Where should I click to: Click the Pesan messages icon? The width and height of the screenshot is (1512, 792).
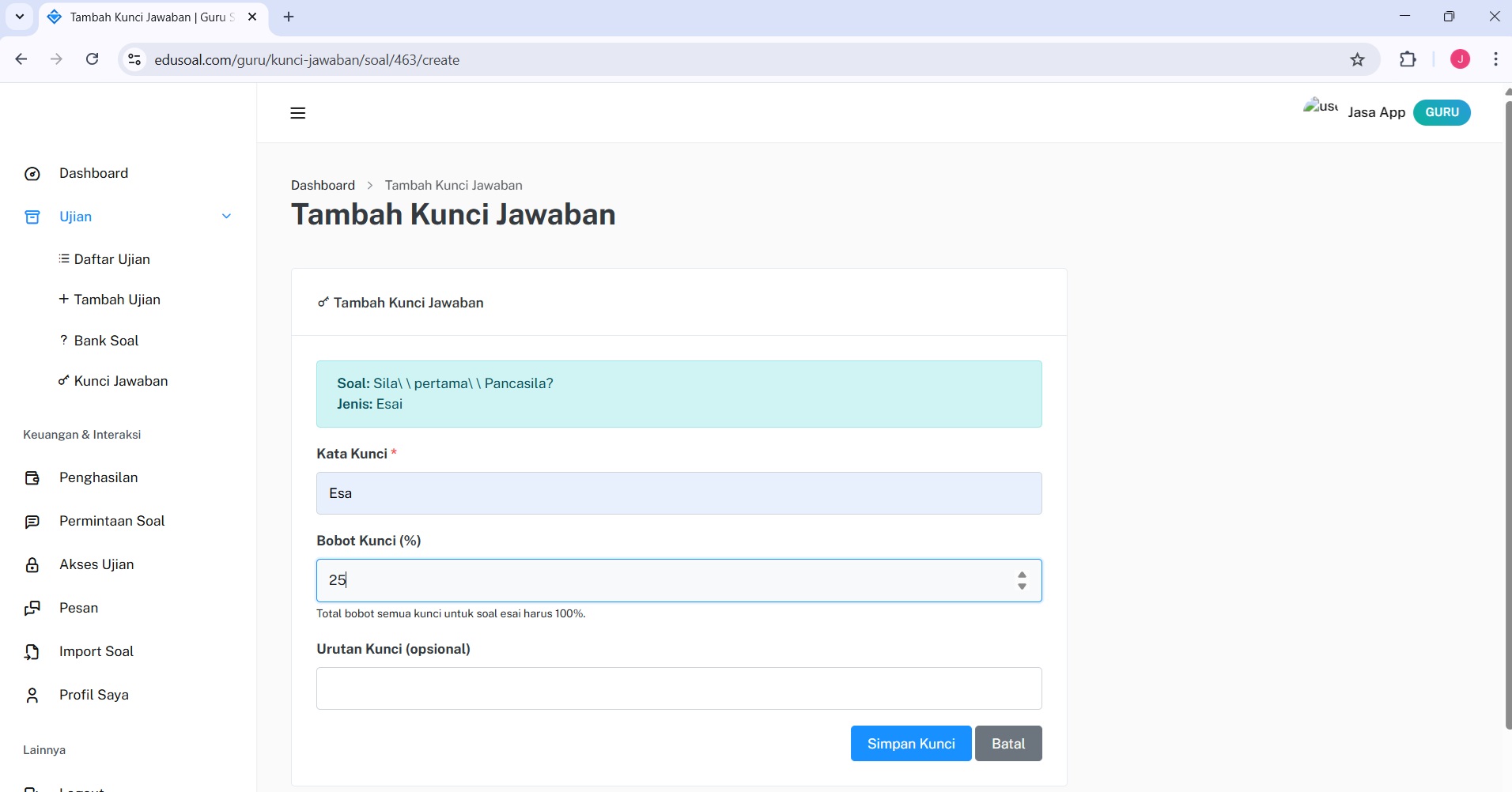[x=32, y=609]
